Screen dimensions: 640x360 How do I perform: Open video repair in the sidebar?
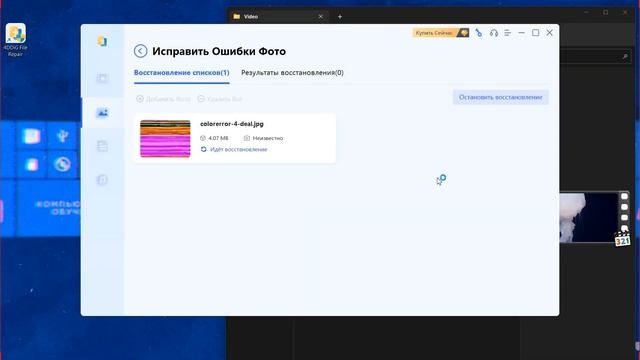coord(102,78)
